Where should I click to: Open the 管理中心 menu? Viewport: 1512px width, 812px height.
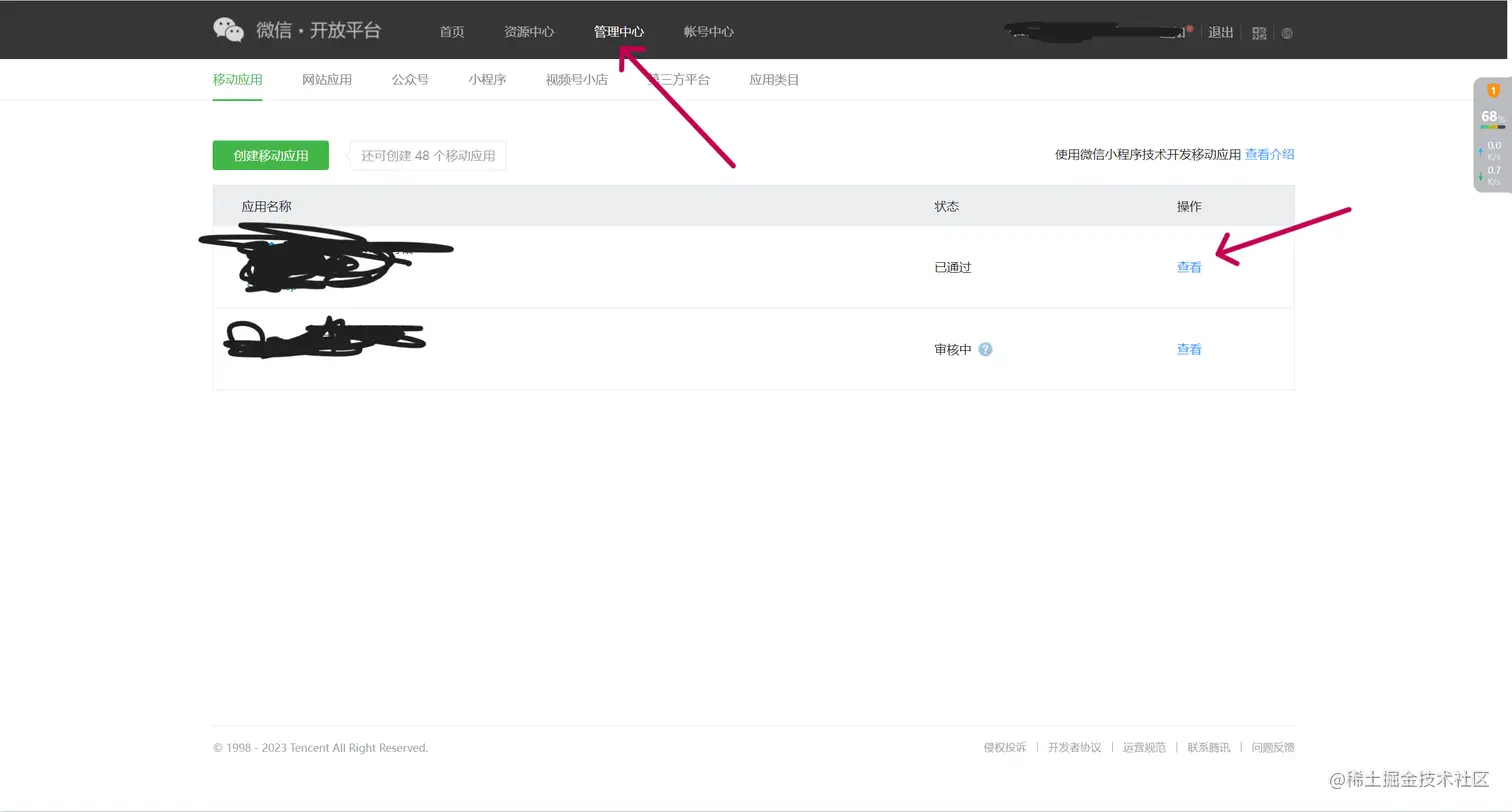(618, 31)
